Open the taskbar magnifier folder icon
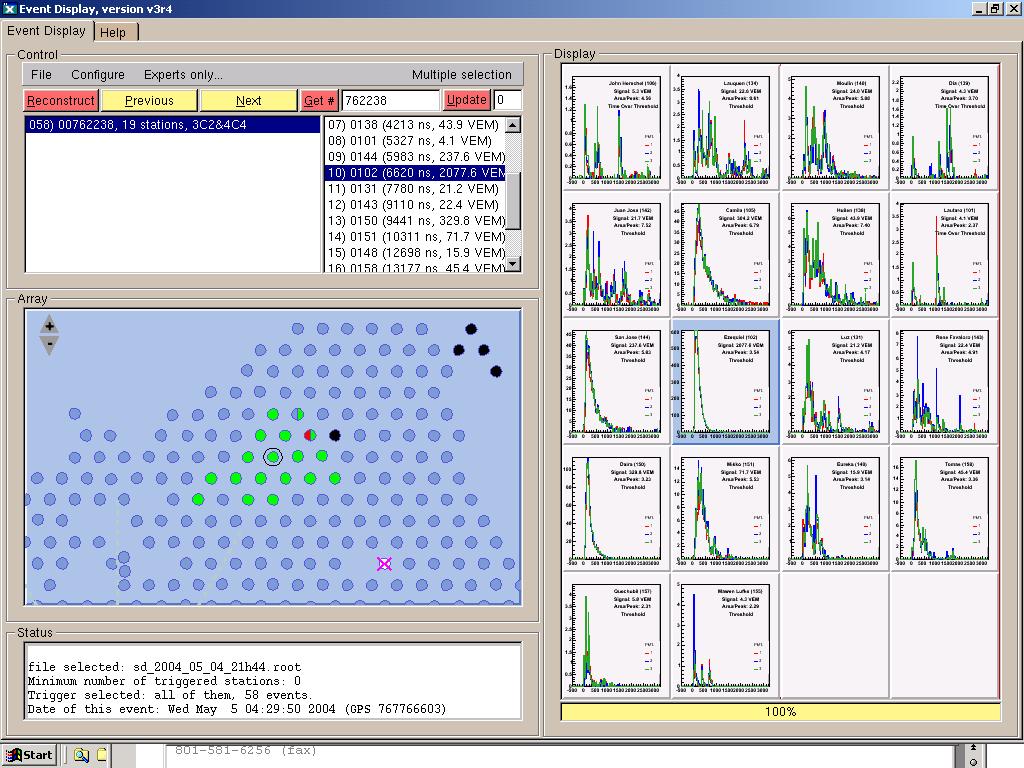Screen dimensions: 1024x768 click(81, 755)
